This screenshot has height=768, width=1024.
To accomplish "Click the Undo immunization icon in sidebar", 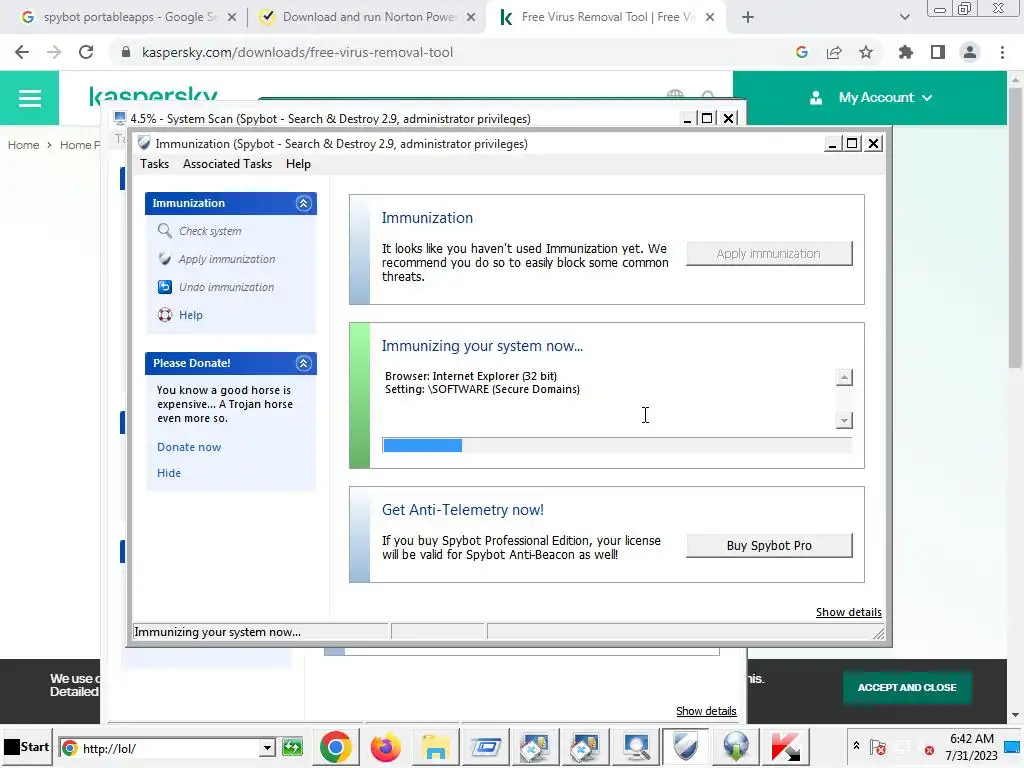I will 165,287.
